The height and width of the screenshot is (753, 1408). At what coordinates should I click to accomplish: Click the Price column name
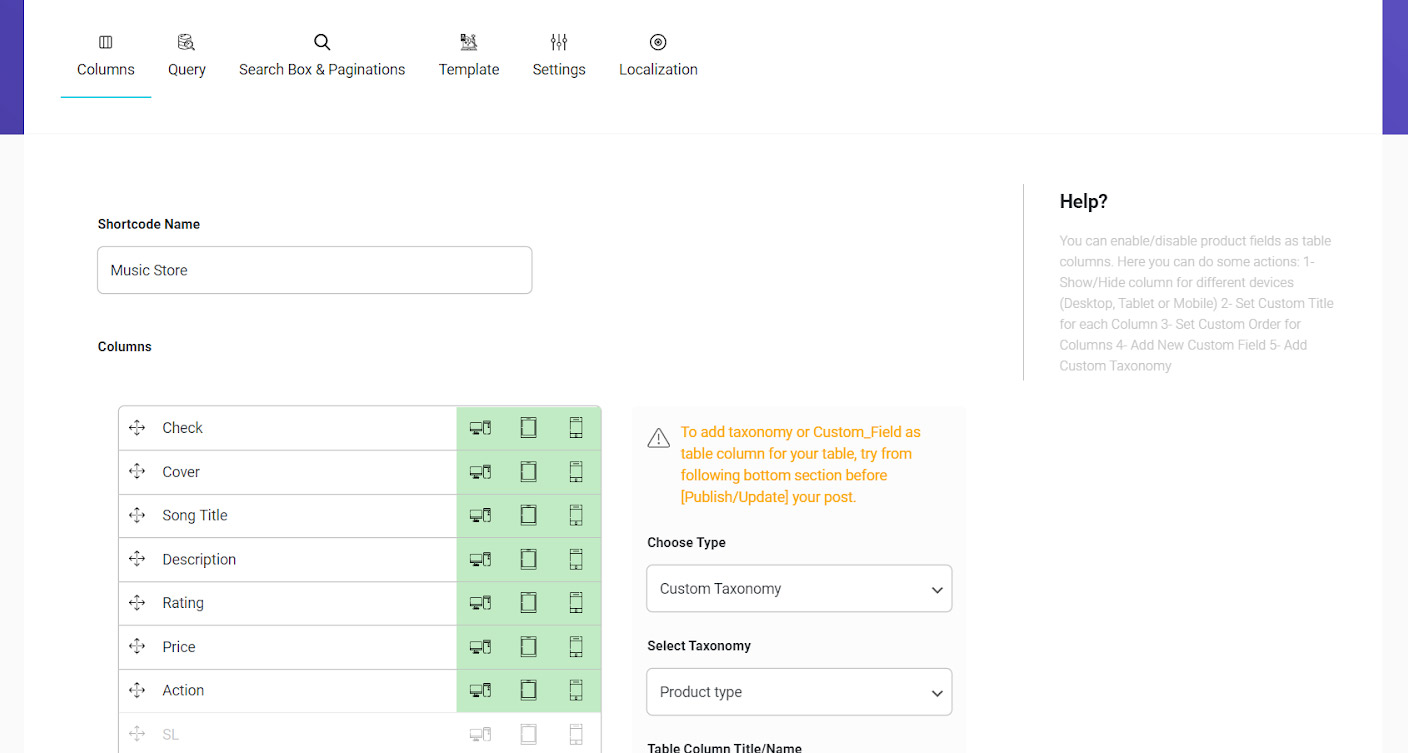[179, 647]
